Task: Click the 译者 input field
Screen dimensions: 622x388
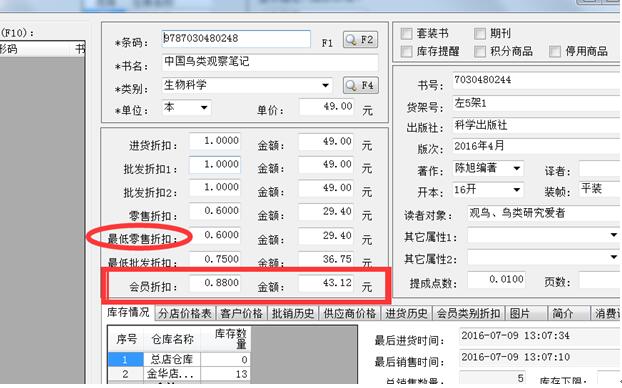Action: (599, 169)
